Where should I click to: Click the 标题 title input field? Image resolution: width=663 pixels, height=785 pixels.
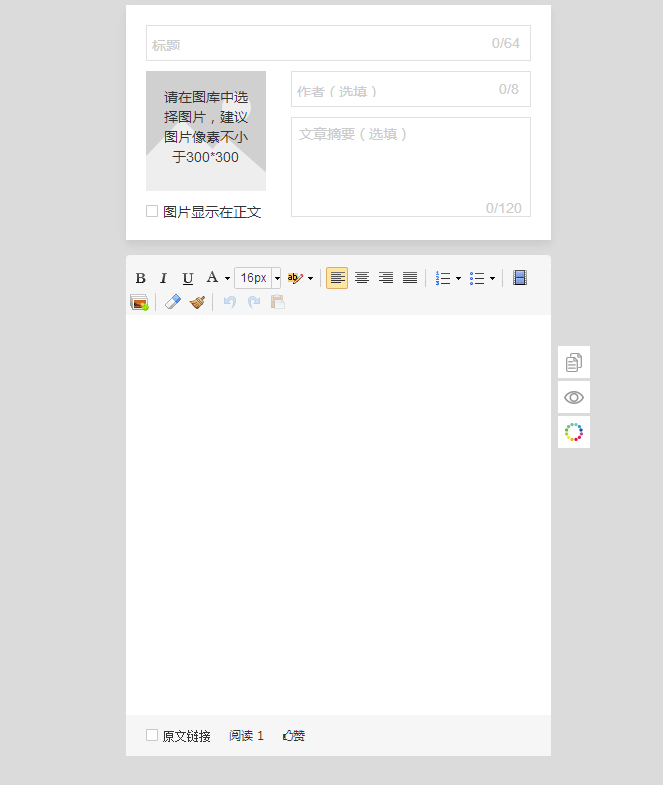tap(339, 43)
